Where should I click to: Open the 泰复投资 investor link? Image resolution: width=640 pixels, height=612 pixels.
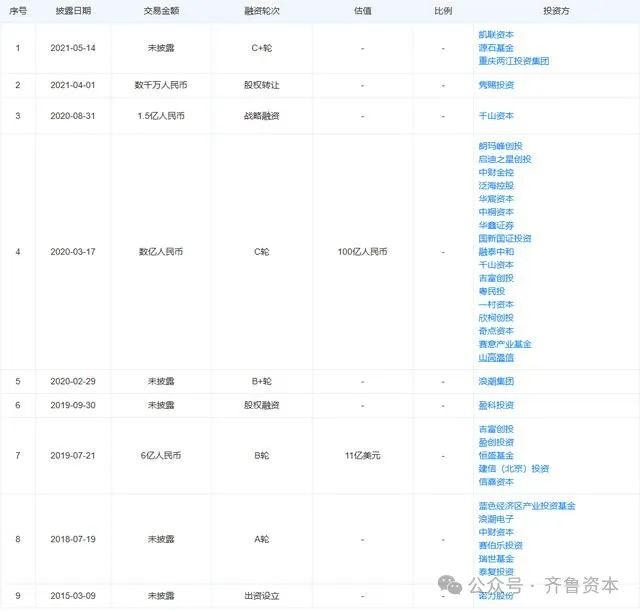click(x=496, y=572)
